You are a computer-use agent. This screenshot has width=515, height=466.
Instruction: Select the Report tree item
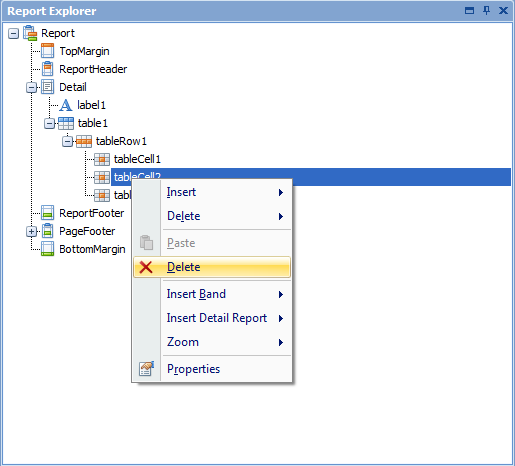click(58, 33)
